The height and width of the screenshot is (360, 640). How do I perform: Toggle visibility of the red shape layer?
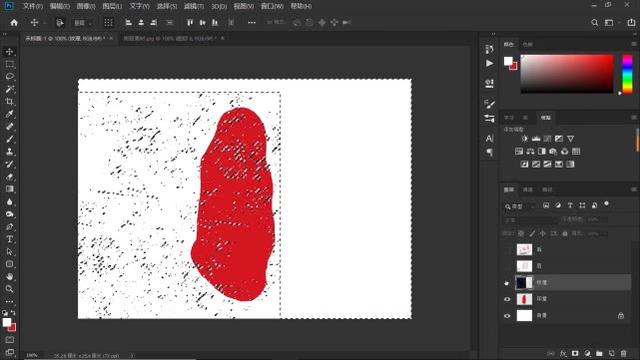click(x=507, y=299)
